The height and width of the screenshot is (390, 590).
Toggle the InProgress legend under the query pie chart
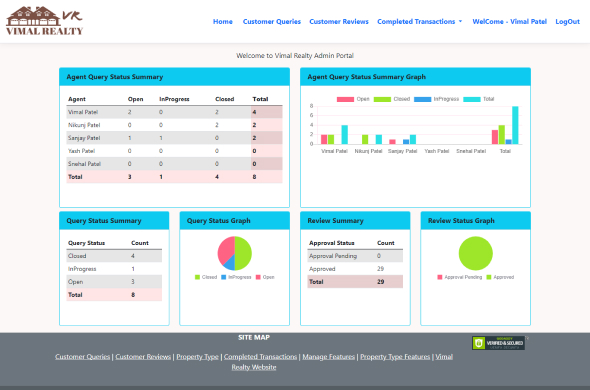[236, 277]
